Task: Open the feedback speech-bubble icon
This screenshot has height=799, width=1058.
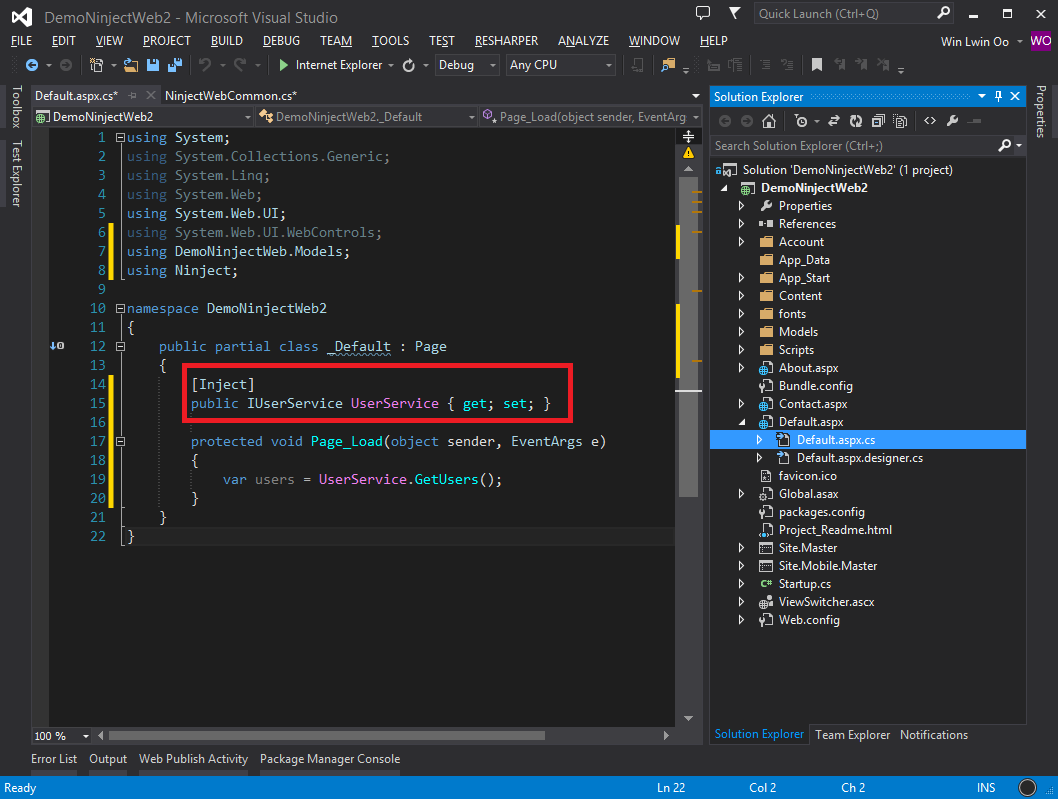Action: [x=703, y=13]
